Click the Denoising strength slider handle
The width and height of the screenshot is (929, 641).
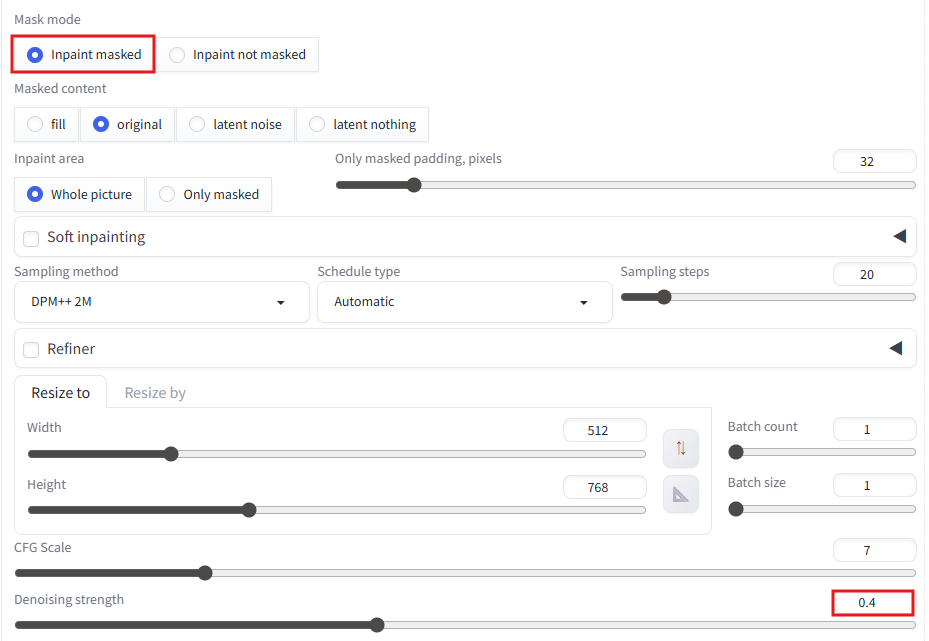coord(377,625)
